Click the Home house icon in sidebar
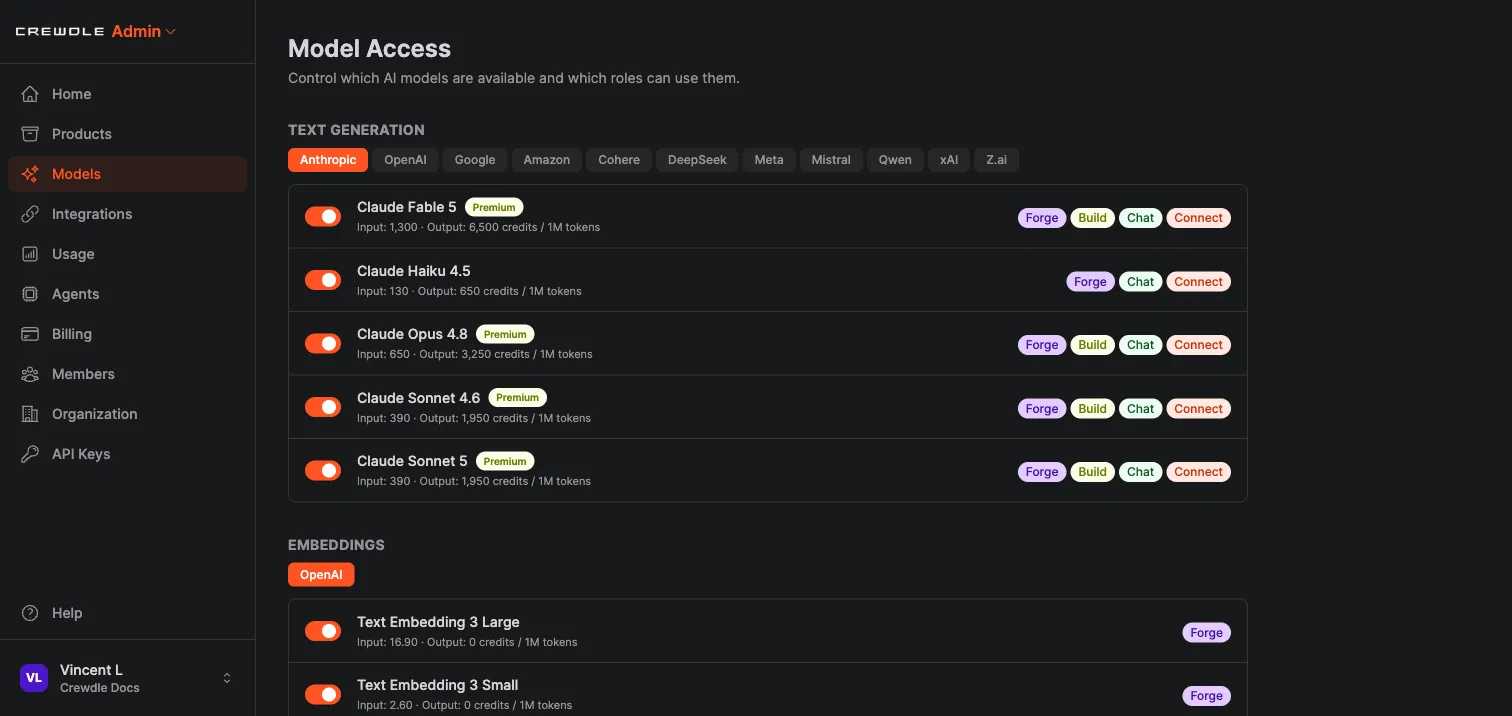The image size is (1512, 716). click(31, 94)
